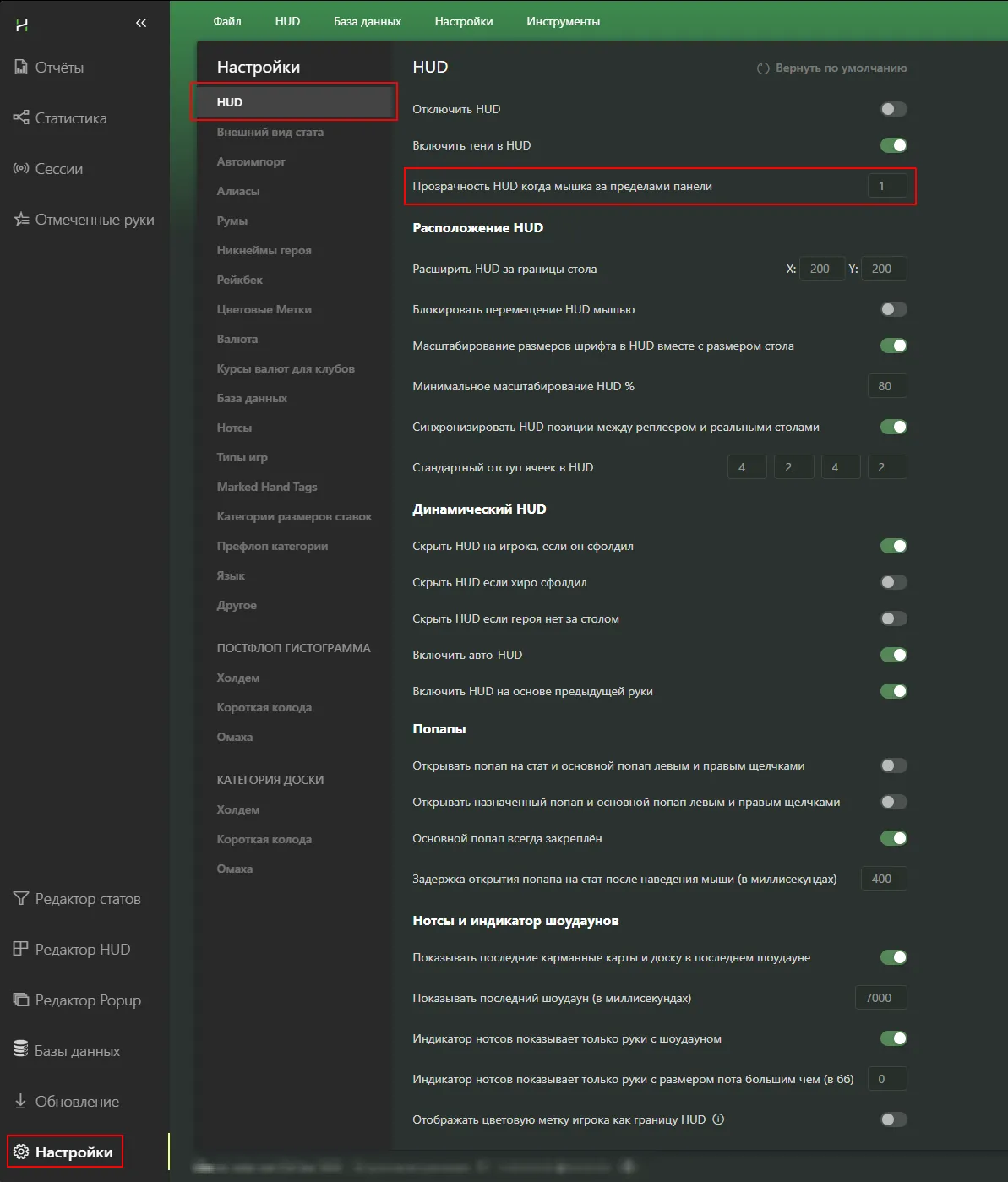Image resolution: width=1008 pixels, height=1182 pixels.
Task: Click Вернуть по умолчанию
Action: tap(832, 68)
